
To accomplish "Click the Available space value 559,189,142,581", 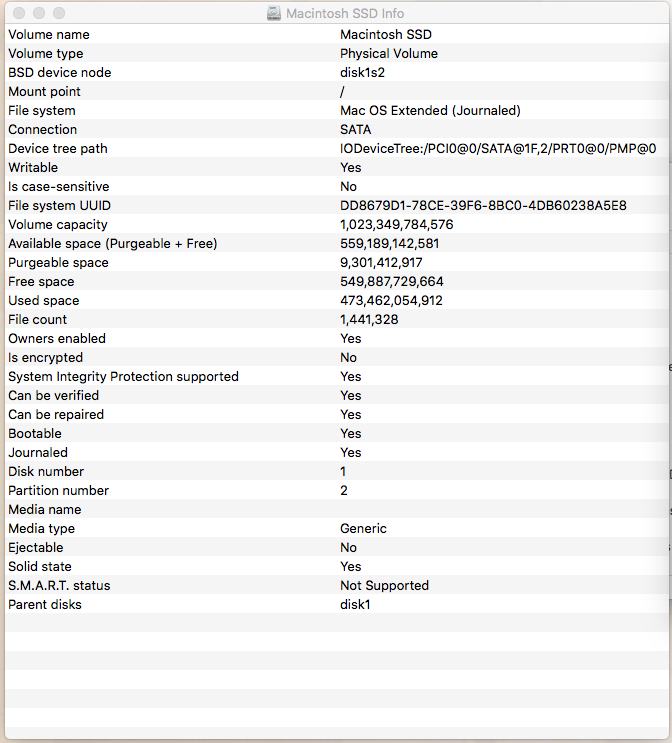I will pyautogui.click(x=390, y=243).
